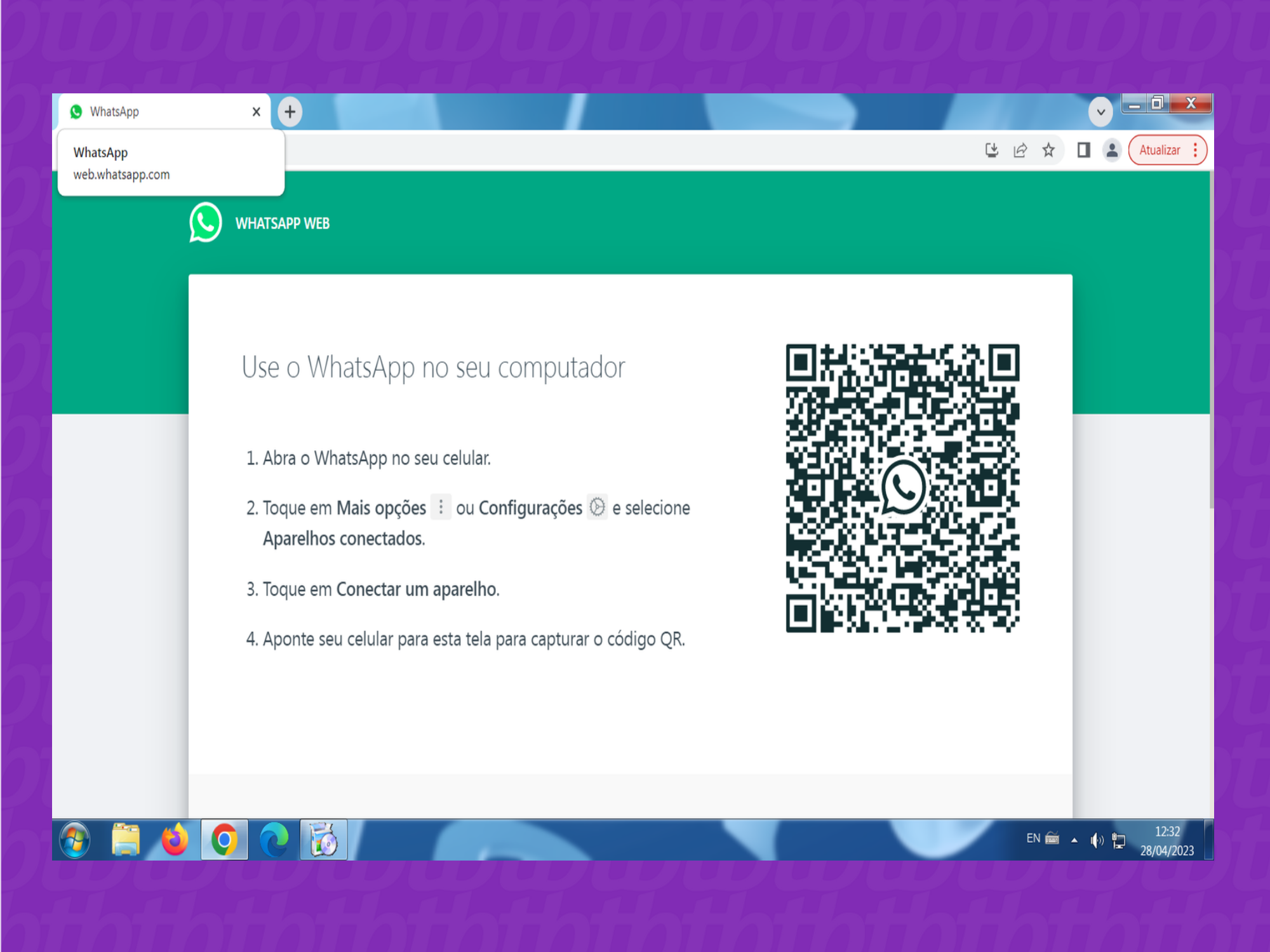The width and height of the screenshot is (1270, 952).
Task: Click the keyboard icon in system tray
Action: point(1052,838)
